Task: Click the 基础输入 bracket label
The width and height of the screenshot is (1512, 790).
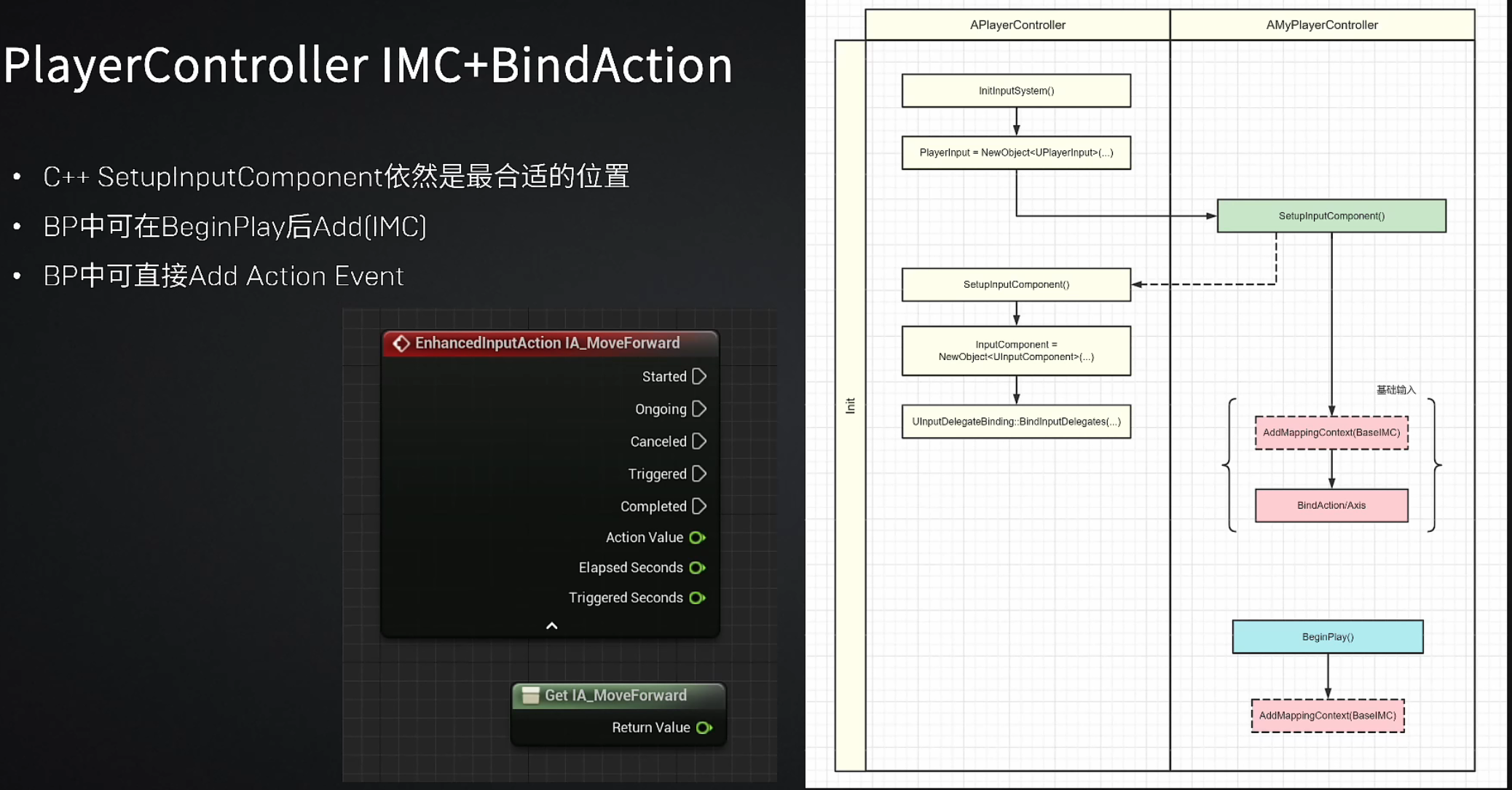Action: pos(1395,390)
